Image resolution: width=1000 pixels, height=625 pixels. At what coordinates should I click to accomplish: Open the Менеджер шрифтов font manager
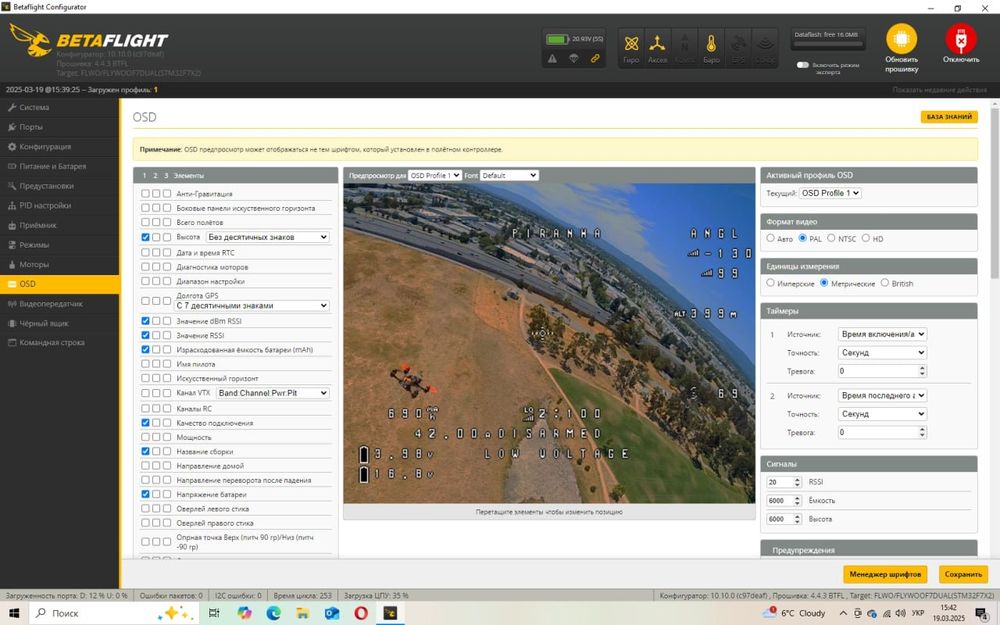(885, 574)
